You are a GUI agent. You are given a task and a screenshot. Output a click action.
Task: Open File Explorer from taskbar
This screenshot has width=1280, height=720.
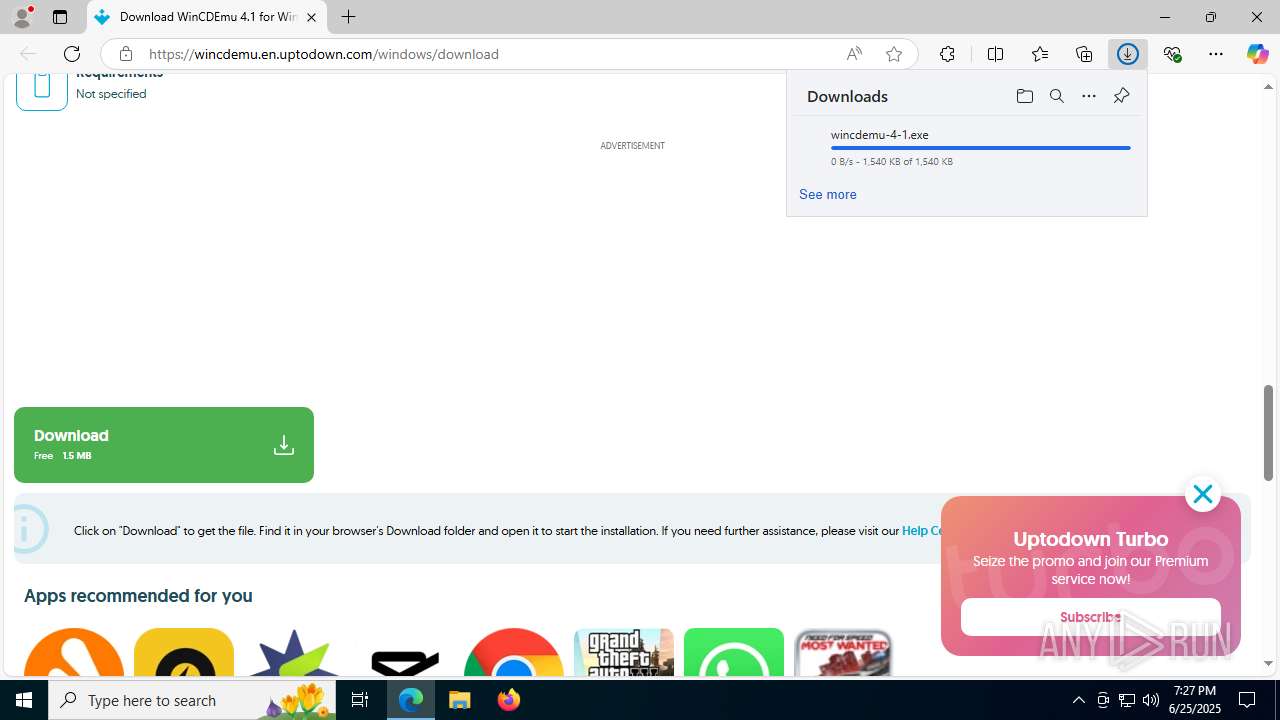[460, 700]
